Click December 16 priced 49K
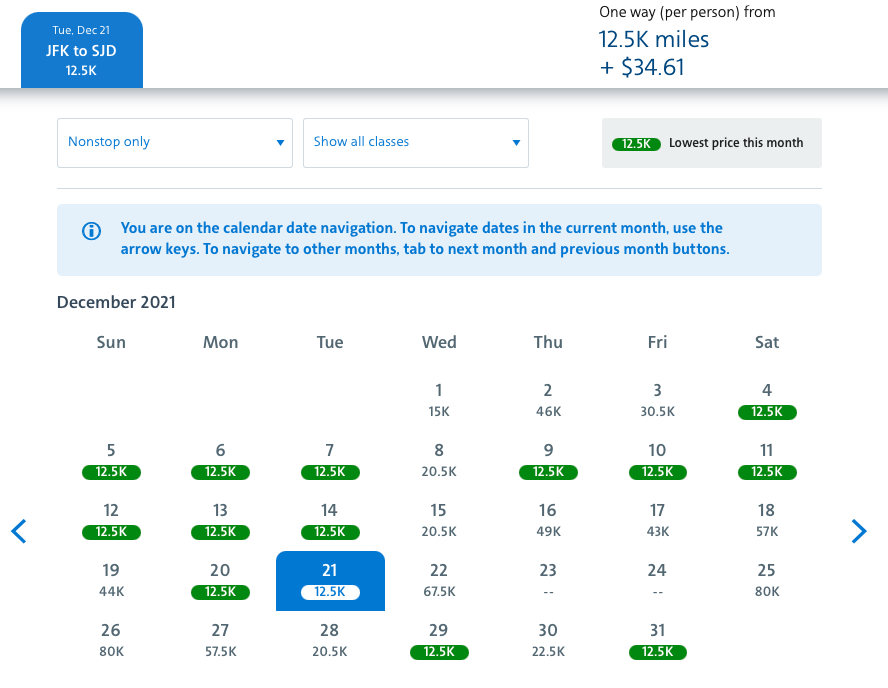Viewport: 888px width, 688px height. pyautogui.click(x=548, y=520)
